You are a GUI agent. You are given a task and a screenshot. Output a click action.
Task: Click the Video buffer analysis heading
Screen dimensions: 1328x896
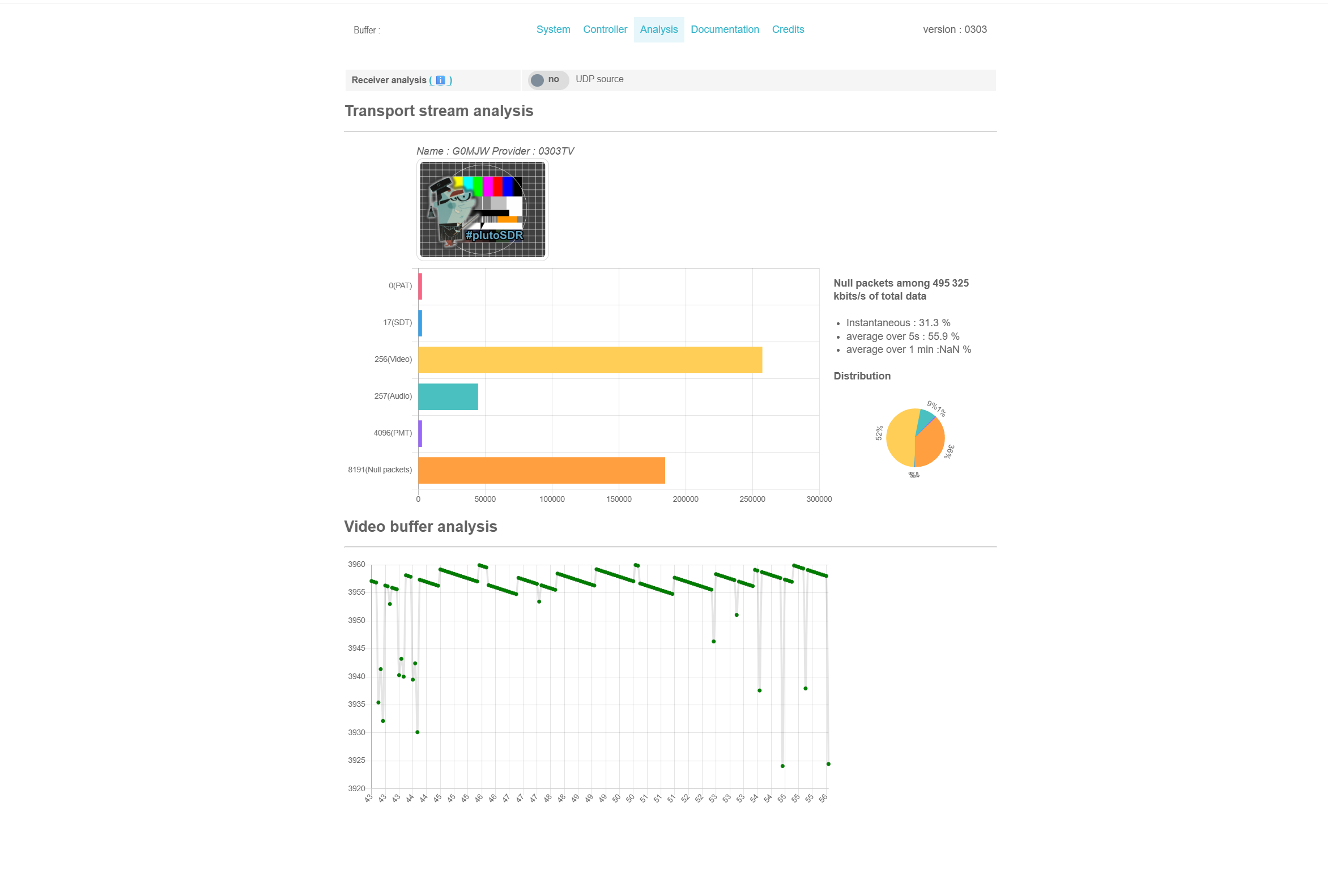pos(420,527)
